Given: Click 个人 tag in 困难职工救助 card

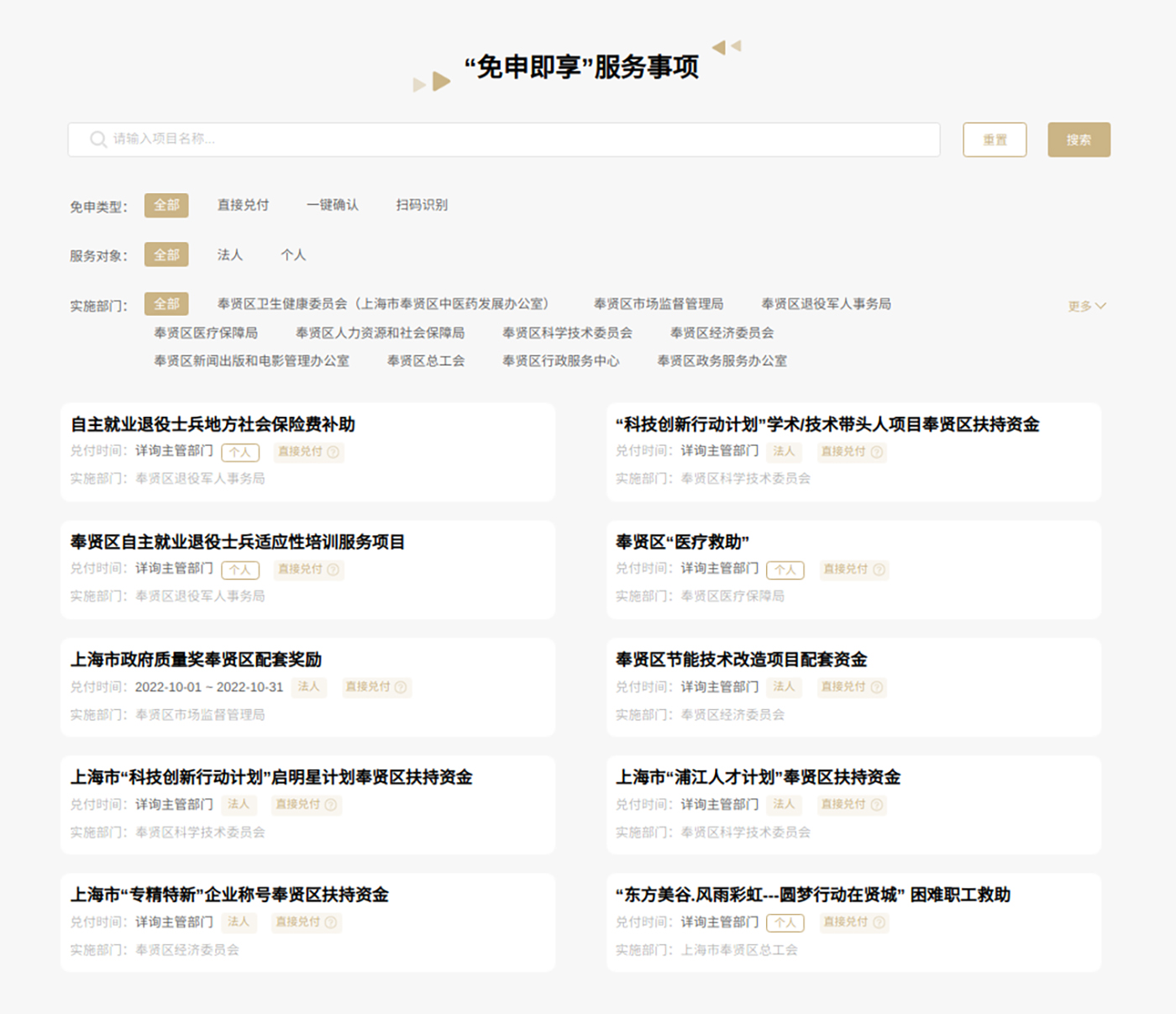Looking at the screenshot, I should click(x=785, y=922).
